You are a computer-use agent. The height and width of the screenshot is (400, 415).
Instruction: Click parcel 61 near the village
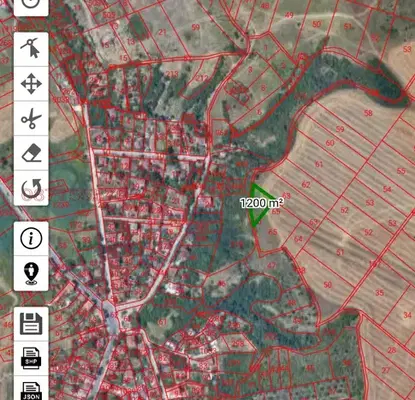162,322
